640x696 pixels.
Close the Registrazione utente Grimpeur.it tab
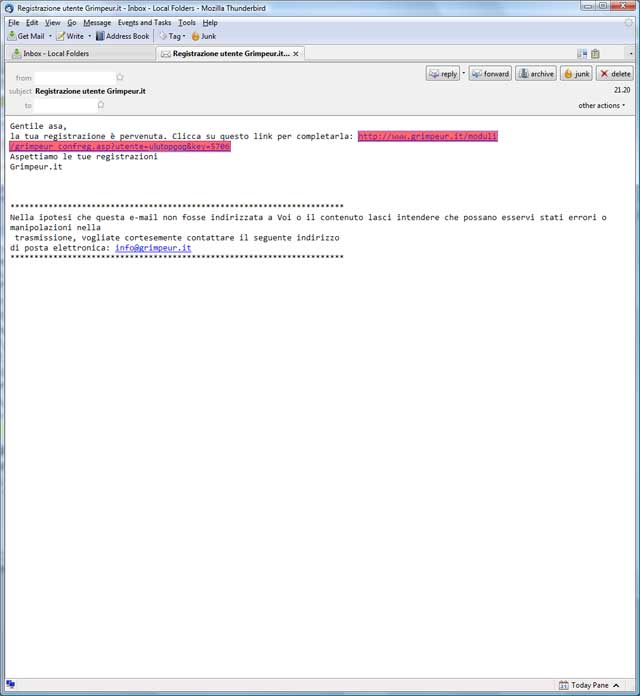[296, 54]
